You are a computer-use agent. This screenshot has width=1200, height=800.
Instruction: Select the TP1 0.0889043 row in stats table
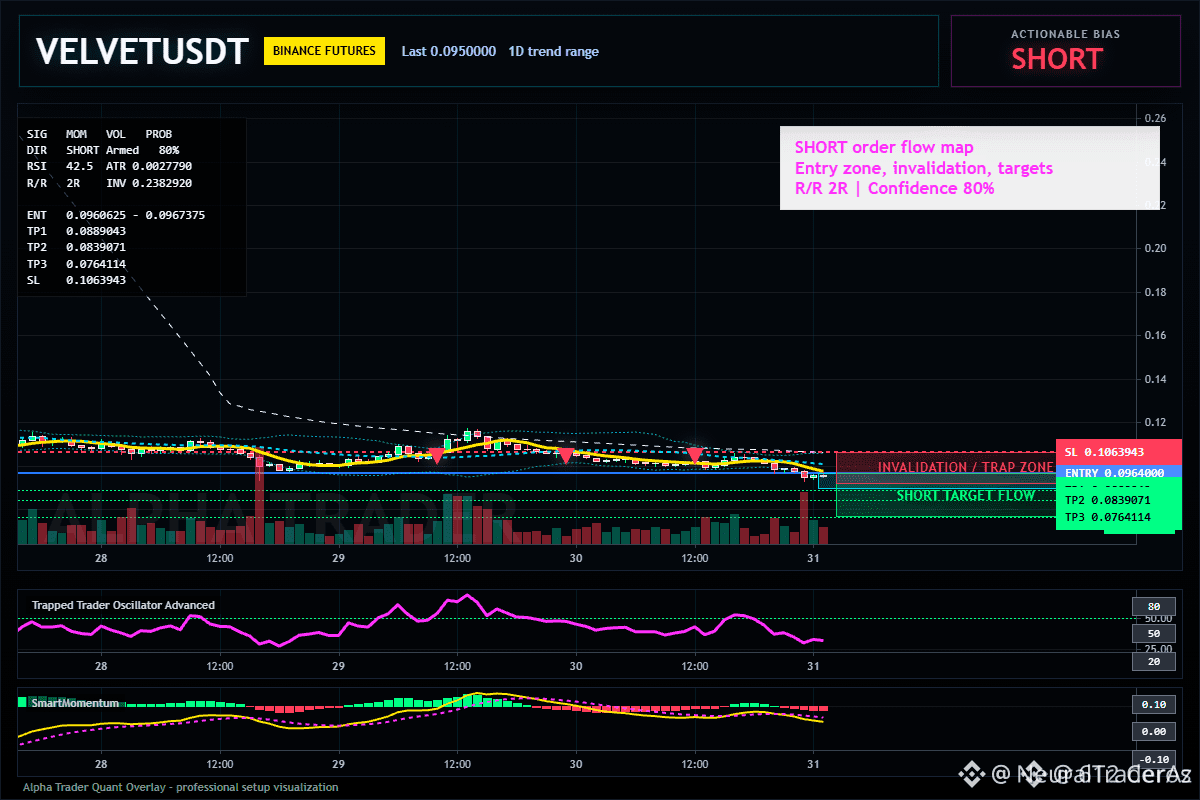[x=76, y=231]
